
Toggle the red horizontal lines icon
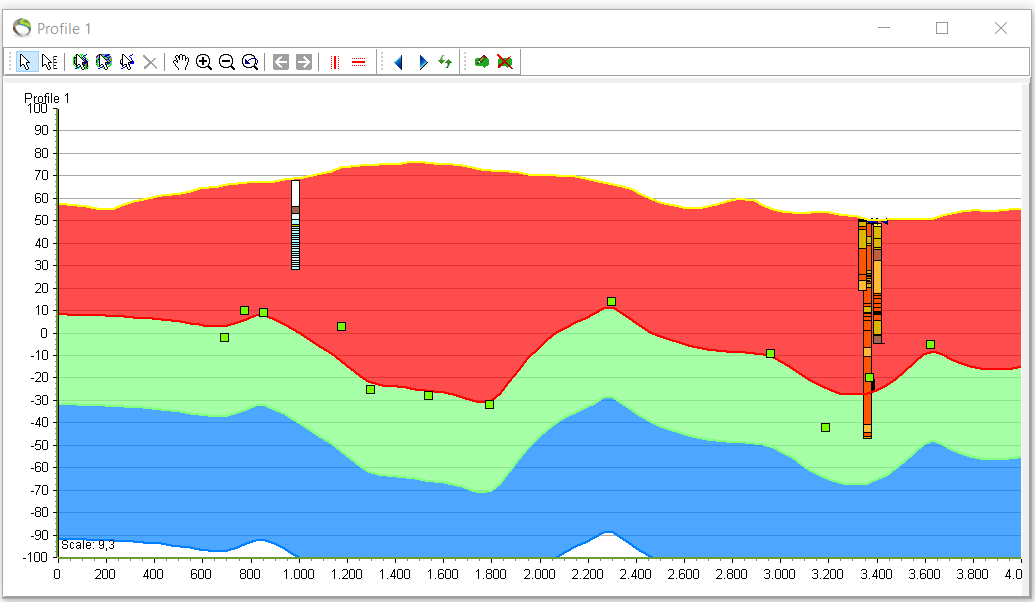[x=358, y=62]
